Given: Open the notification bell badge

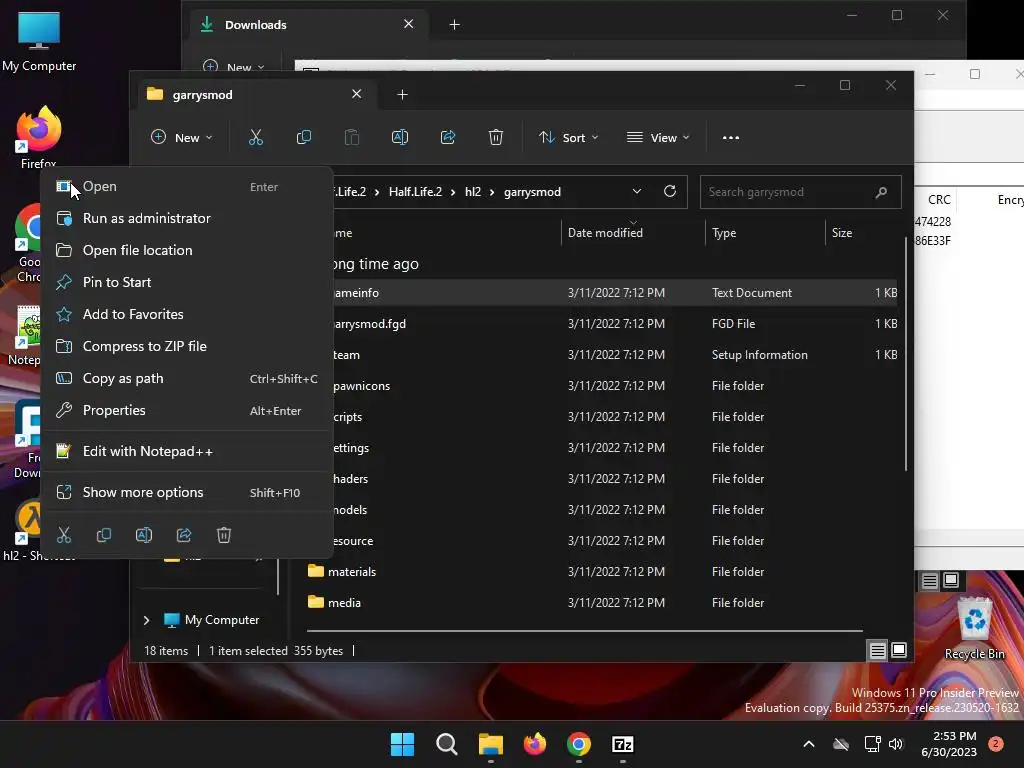Looking at the screenshot, I should tap(996, 743).
